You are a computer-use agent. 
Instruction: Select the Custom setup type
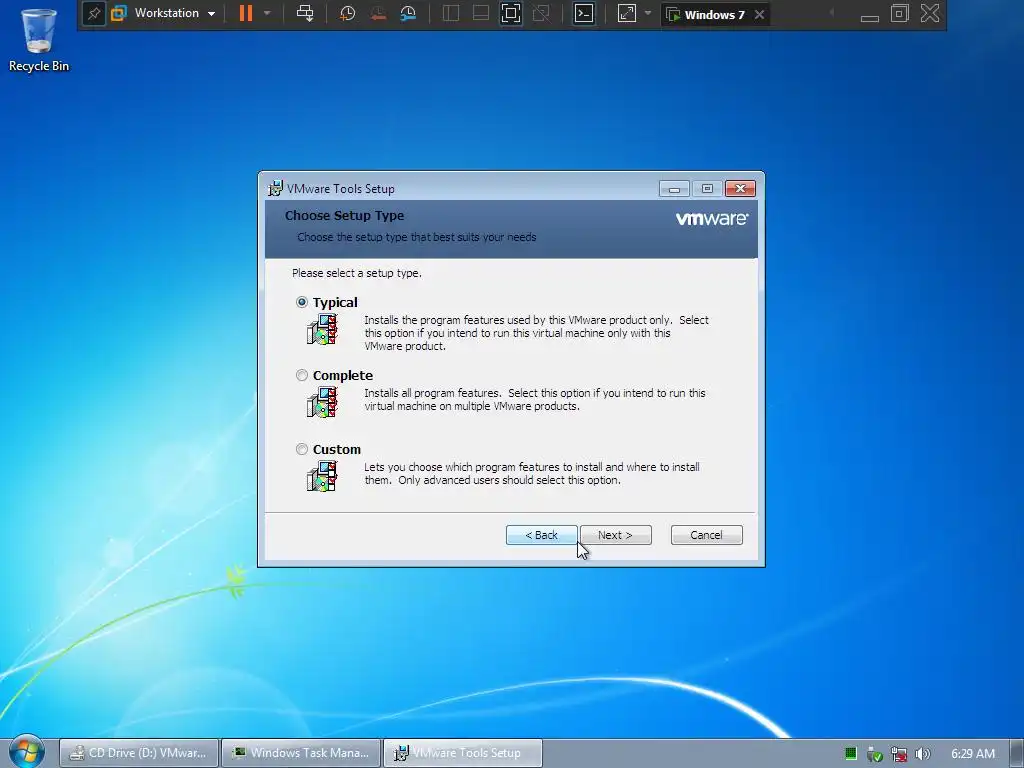point(302,449)
